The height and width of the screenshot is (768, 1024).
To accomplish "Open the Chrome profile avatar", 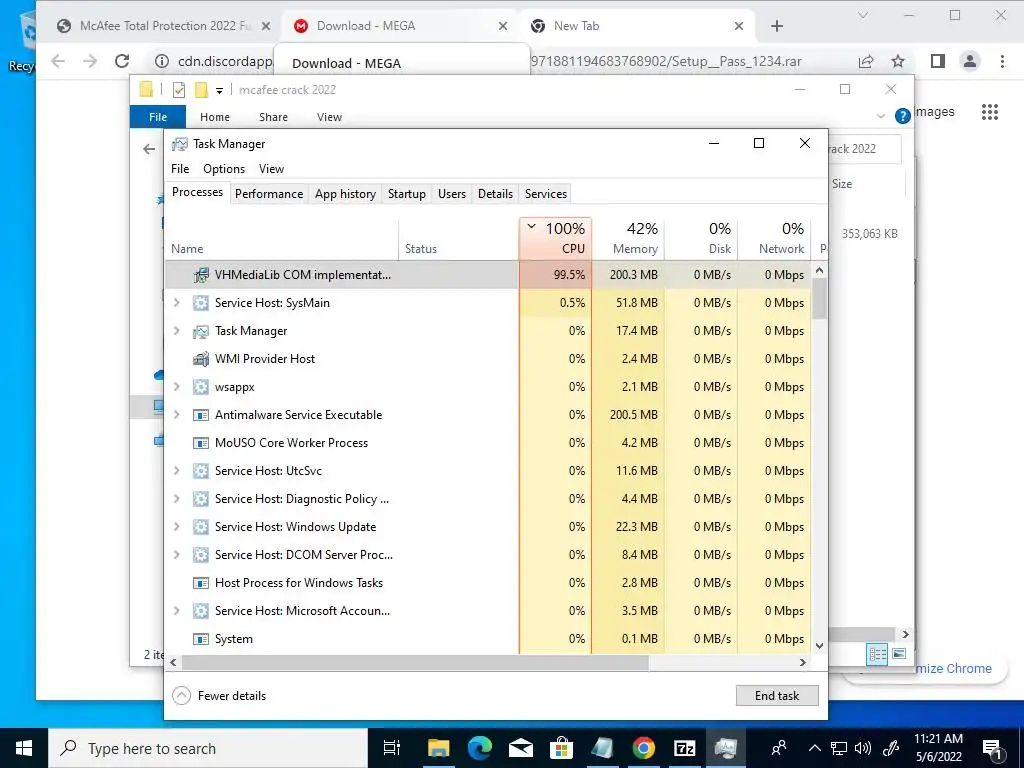I will pyautogui.click(x=970, y=61).
